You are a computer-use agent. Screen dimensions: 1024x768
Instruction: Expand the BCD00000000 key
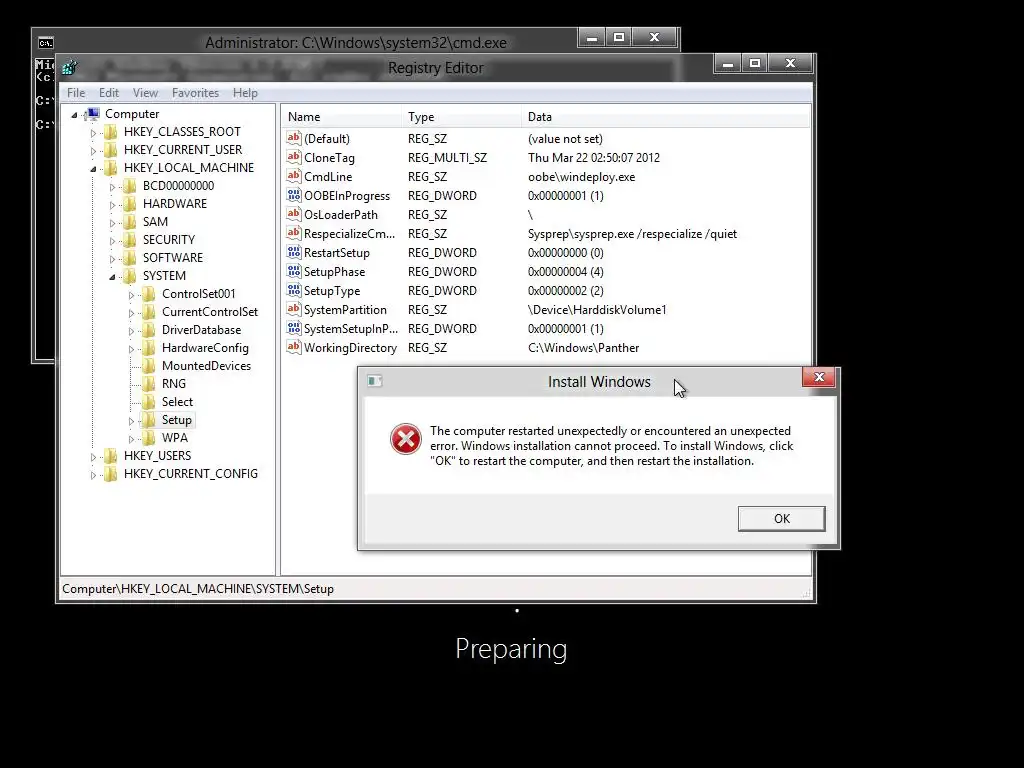(x=112, y=187)
